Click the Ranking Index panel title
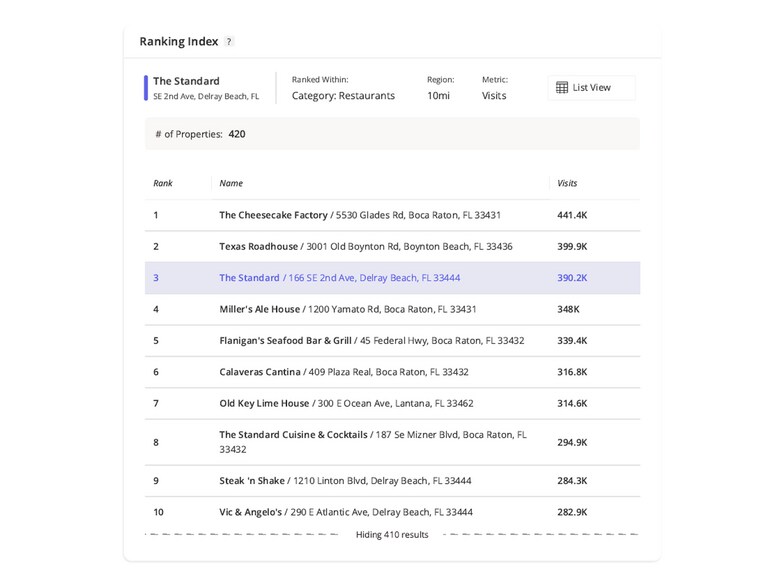The width and height of the screenshot is (784, 588). (x=178, y=42)
